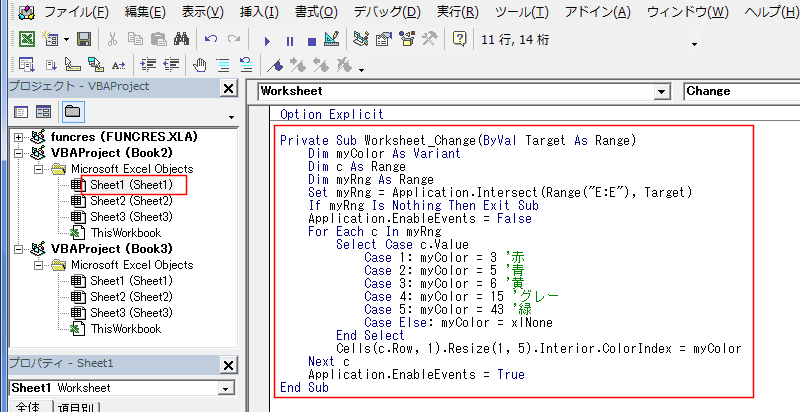This screenshot has width=800, height=412.
Task: Jump to the previous bookmark
Action: pyautogui.click(x=321, y=65)
